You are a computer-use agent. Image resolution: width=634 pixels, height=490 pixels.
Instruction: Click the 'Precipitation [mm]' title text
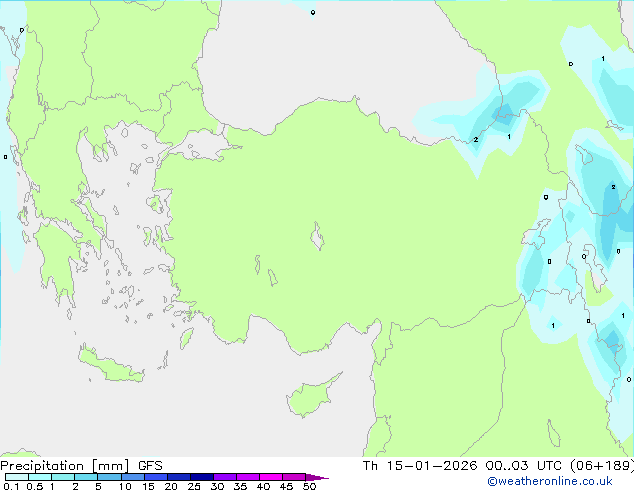(x=65, y=466)
